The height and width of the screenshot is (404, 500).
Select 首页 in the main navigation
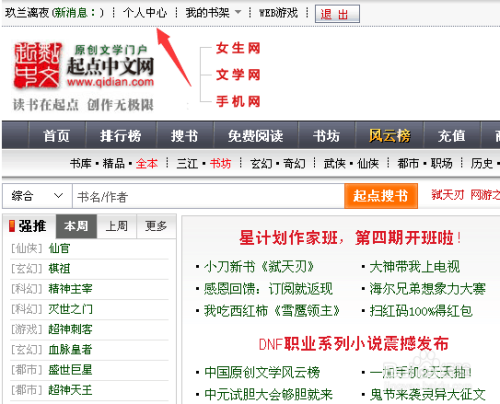point(56,136)
